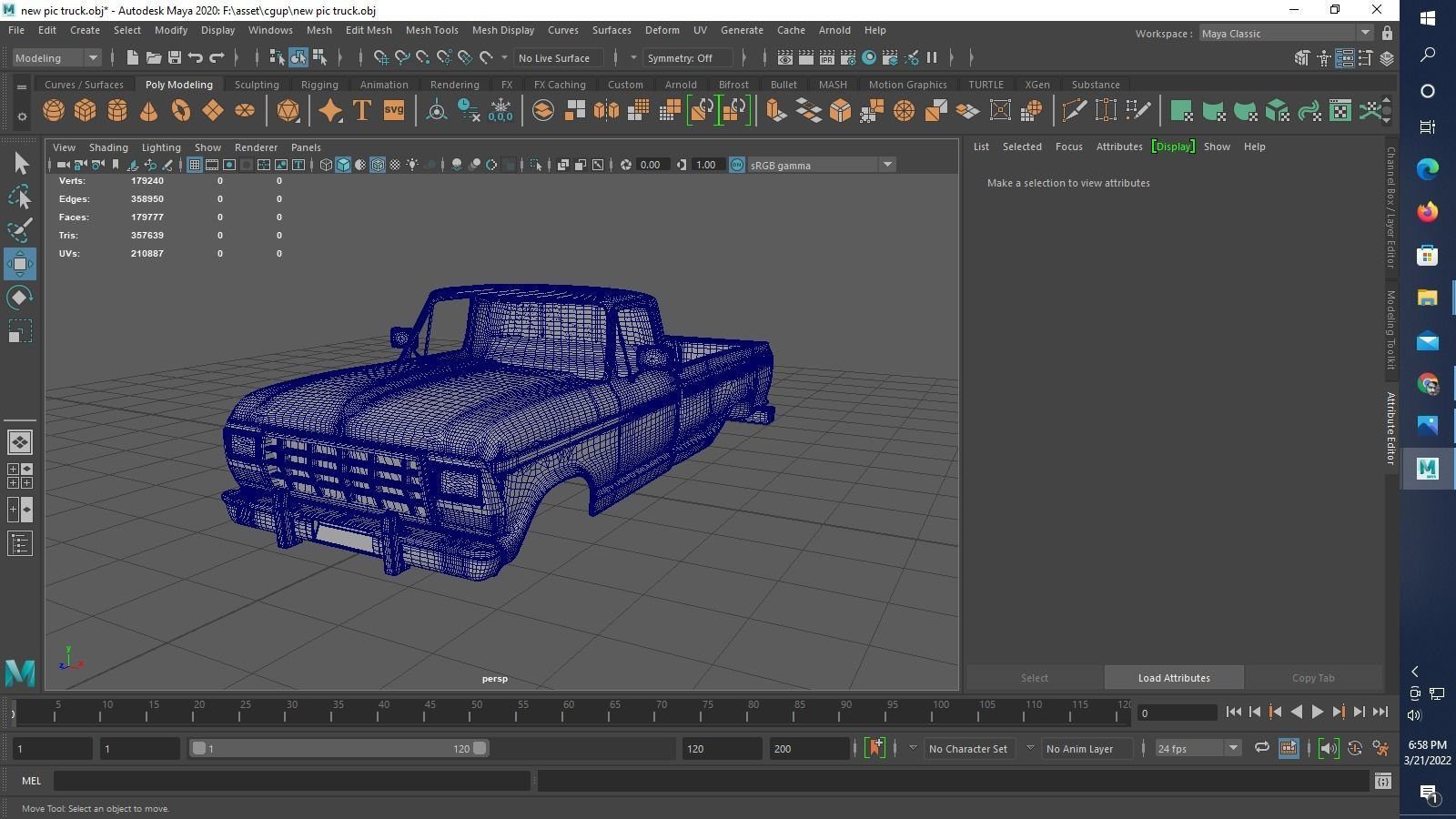Click the Copy Tab button
The width and height of the screenshot is (1456, 819).
click(x=1313, y=678)
